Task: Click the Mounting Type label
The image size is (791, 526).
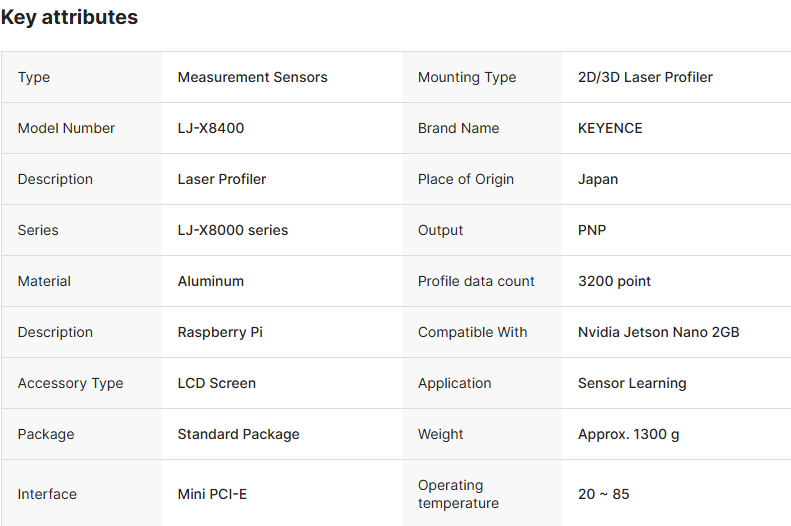Action: tap(467, 77)
